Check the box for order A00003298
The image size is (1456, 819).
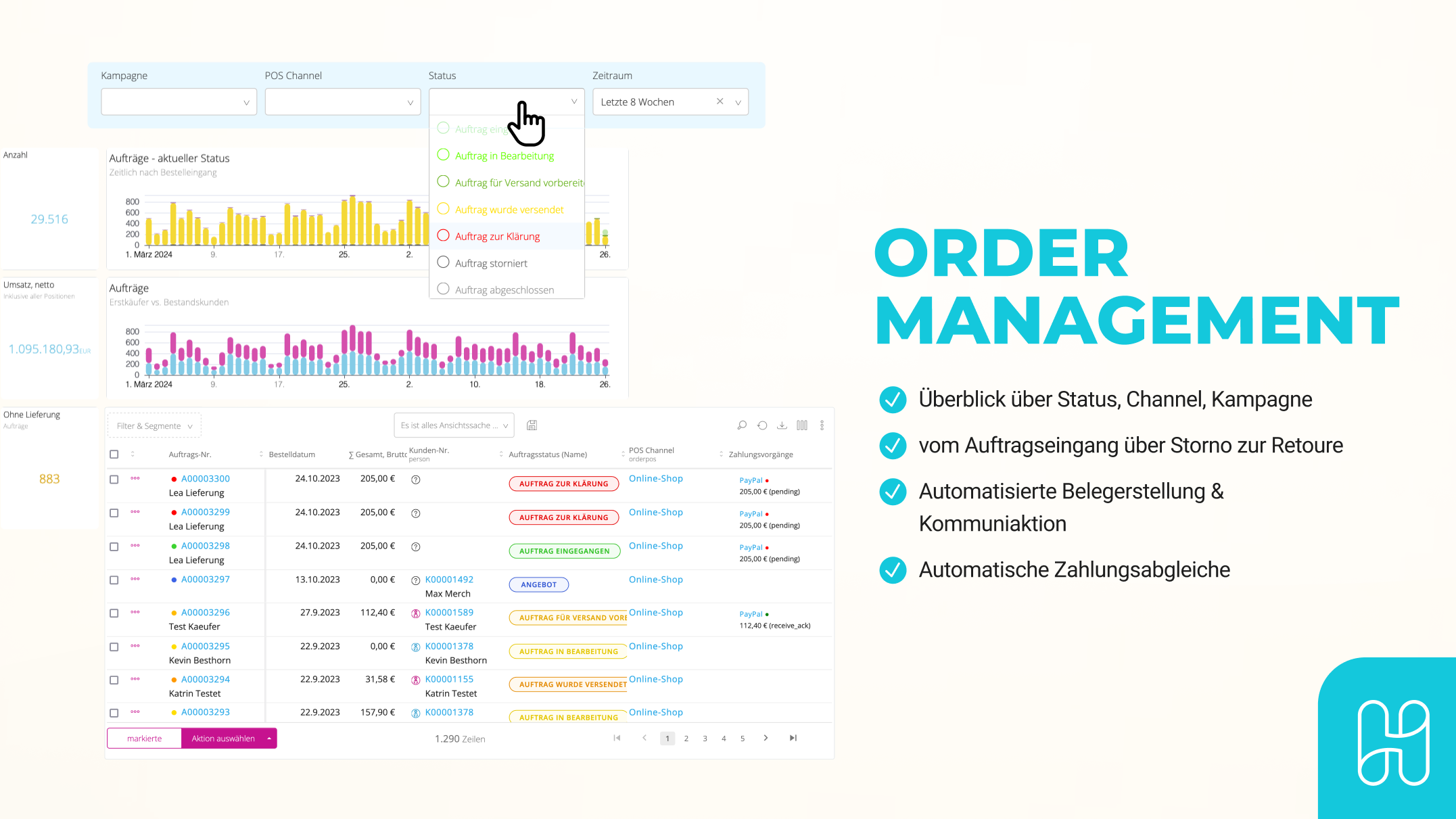(114, 546)
